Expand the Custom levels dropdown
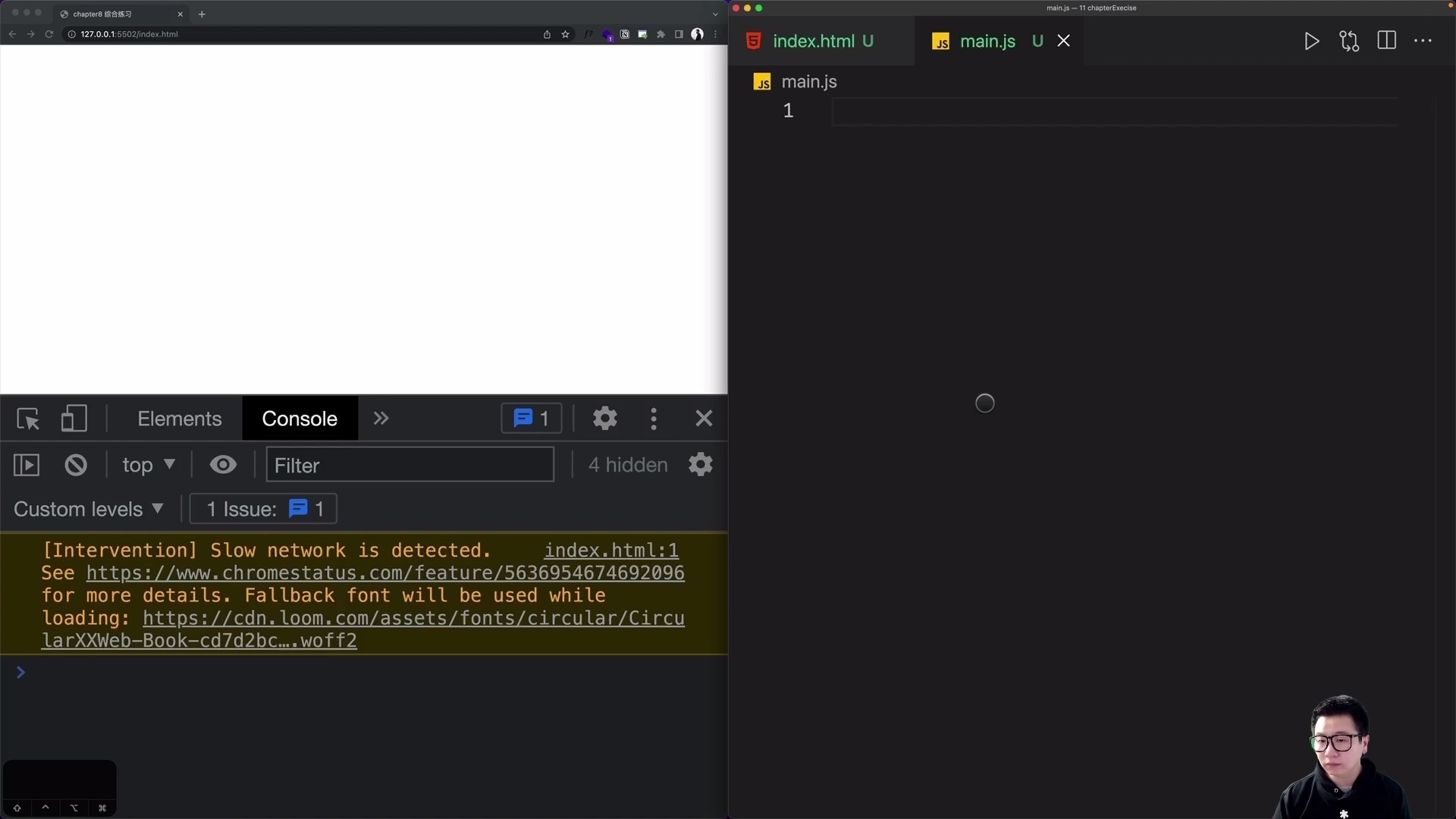The image size is (1456, 819). [x=89, y=509]
